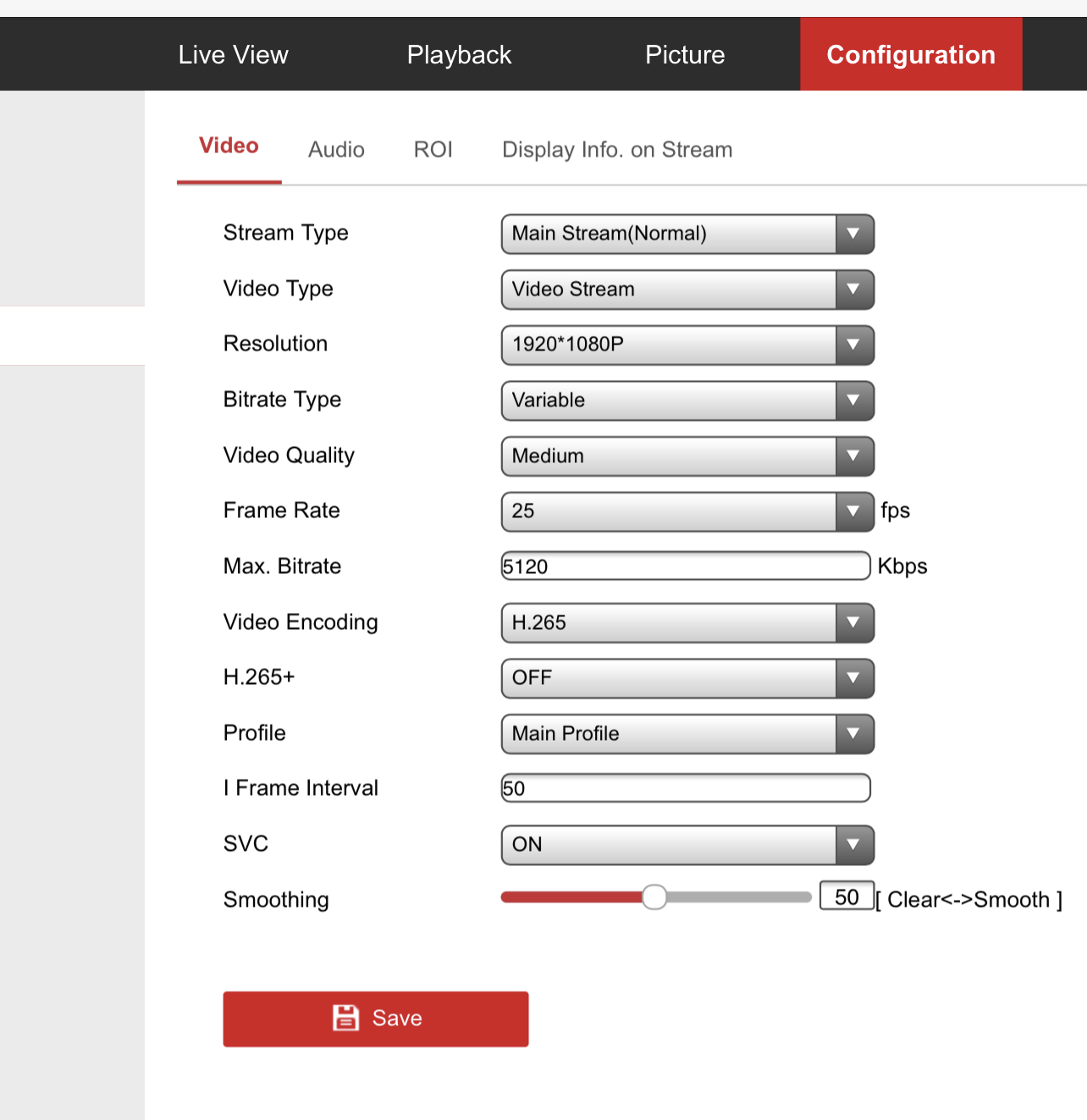Open the ROI tab
Viewport: 1087px width, 1120px height.
433,150
